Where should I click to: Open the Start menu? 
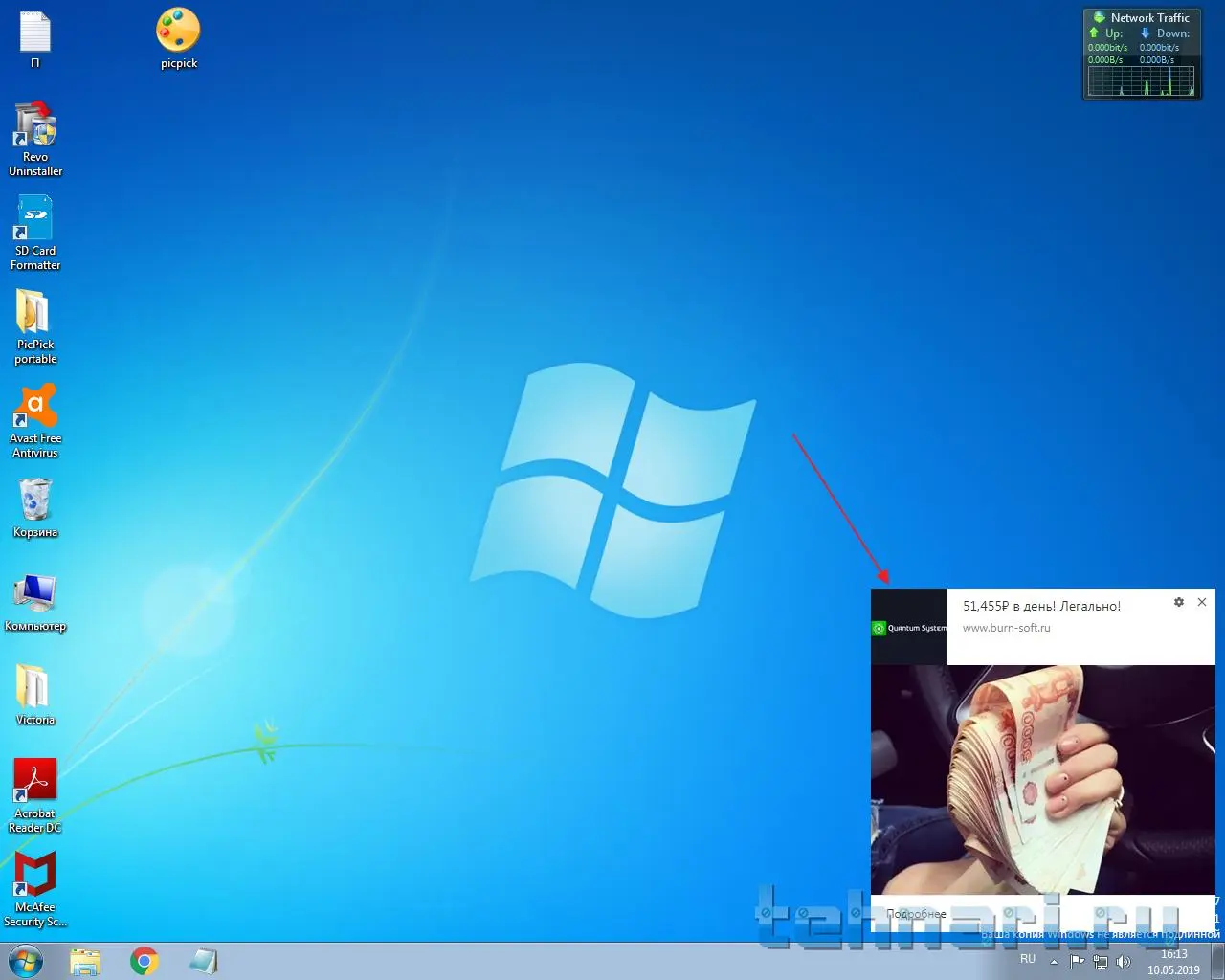click(26, 961)
